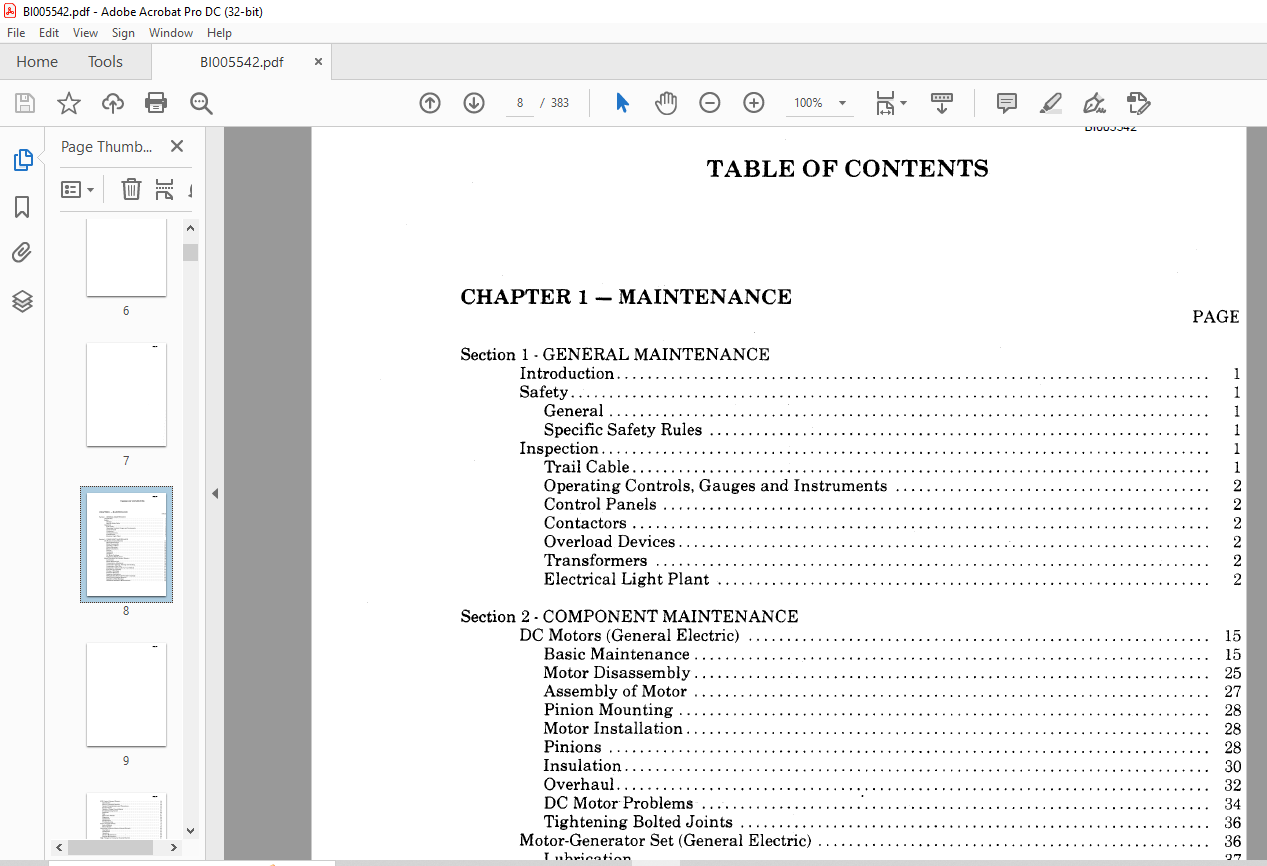Zoom out with the minus icon
The height and width of the screenshot is (866, 1267).
click(x=710, y=103)
